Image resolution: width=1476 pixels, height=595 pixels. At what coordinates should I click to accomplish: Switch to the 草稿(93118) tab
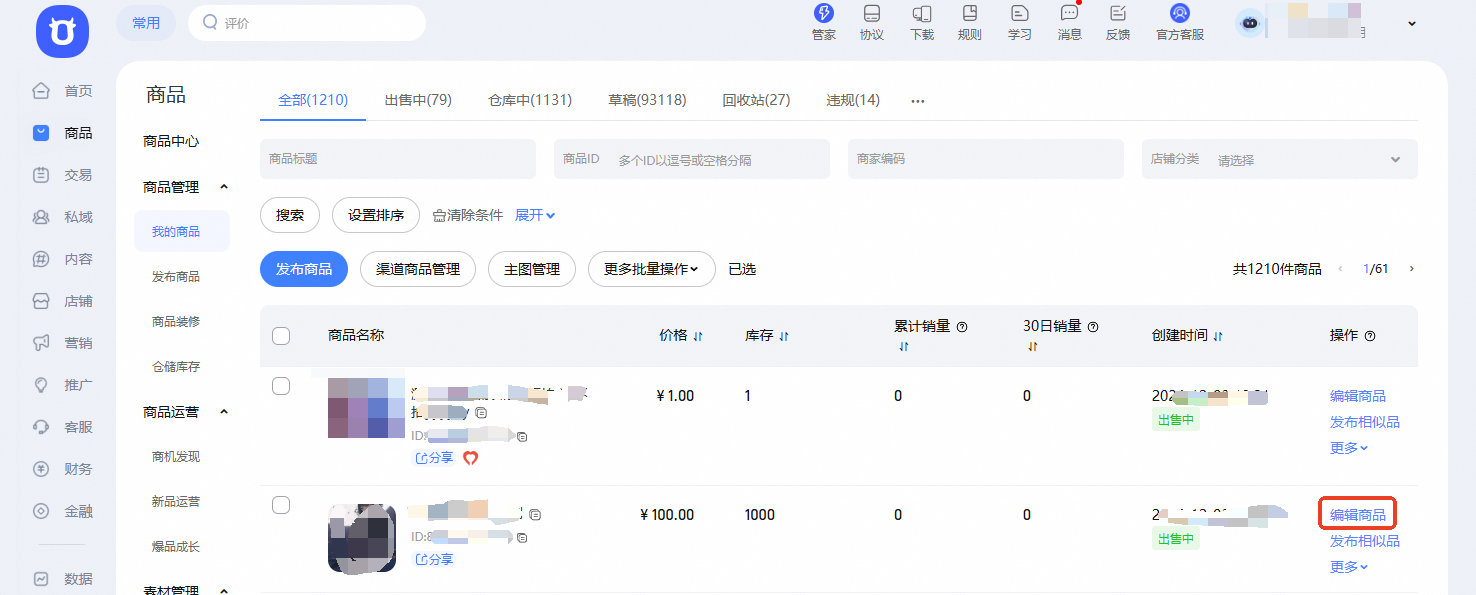[x=647, y=100]
